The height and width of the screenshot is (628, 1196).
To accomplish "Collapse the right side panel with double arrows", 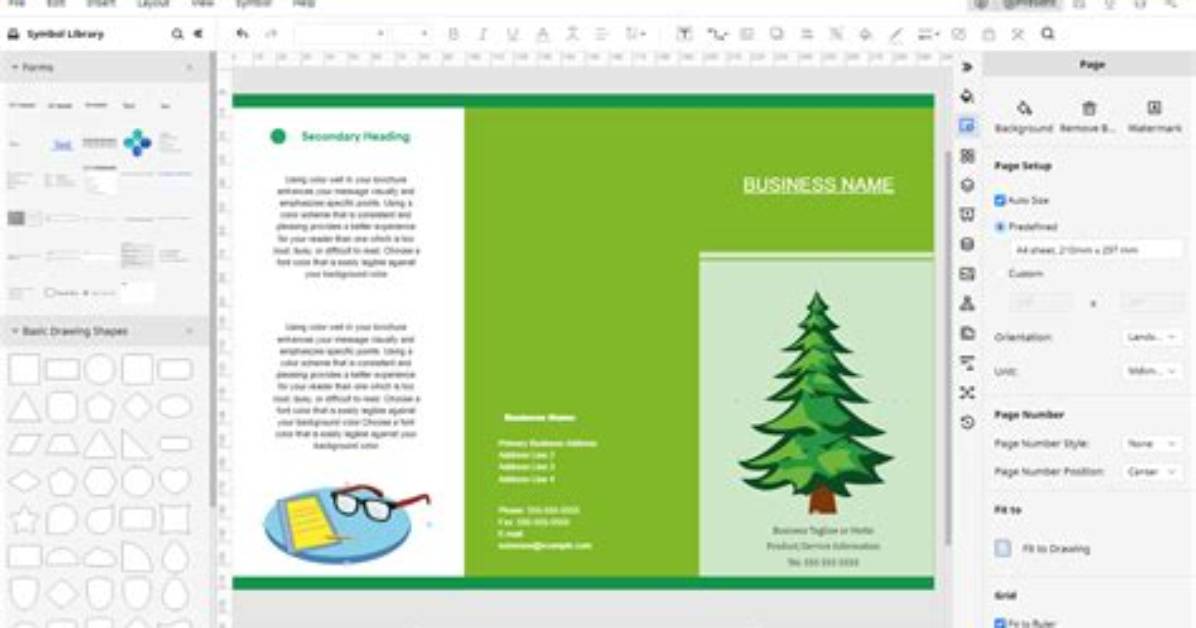I will pos(967,67).
